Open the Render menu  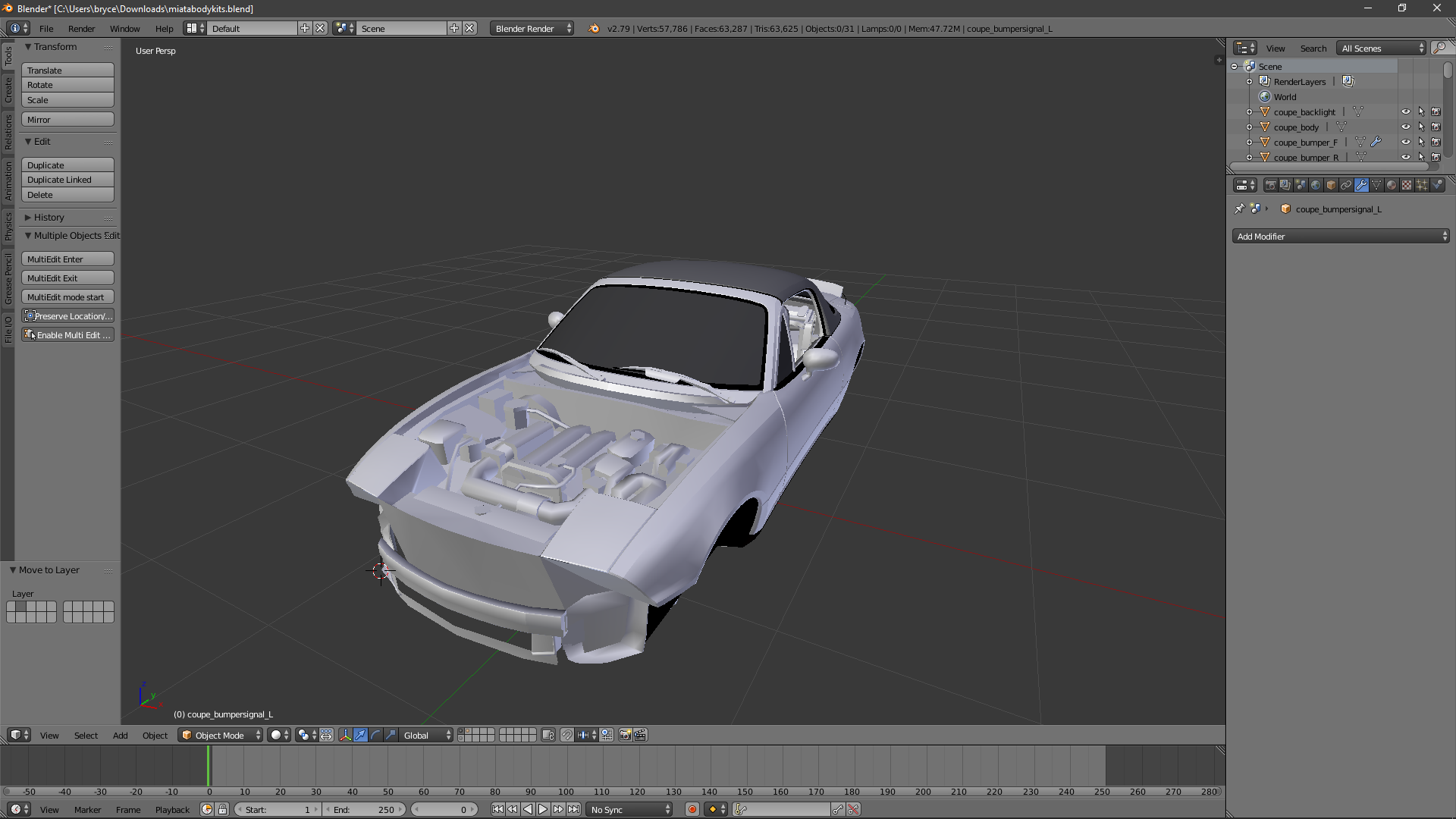[x=81, y=29]
